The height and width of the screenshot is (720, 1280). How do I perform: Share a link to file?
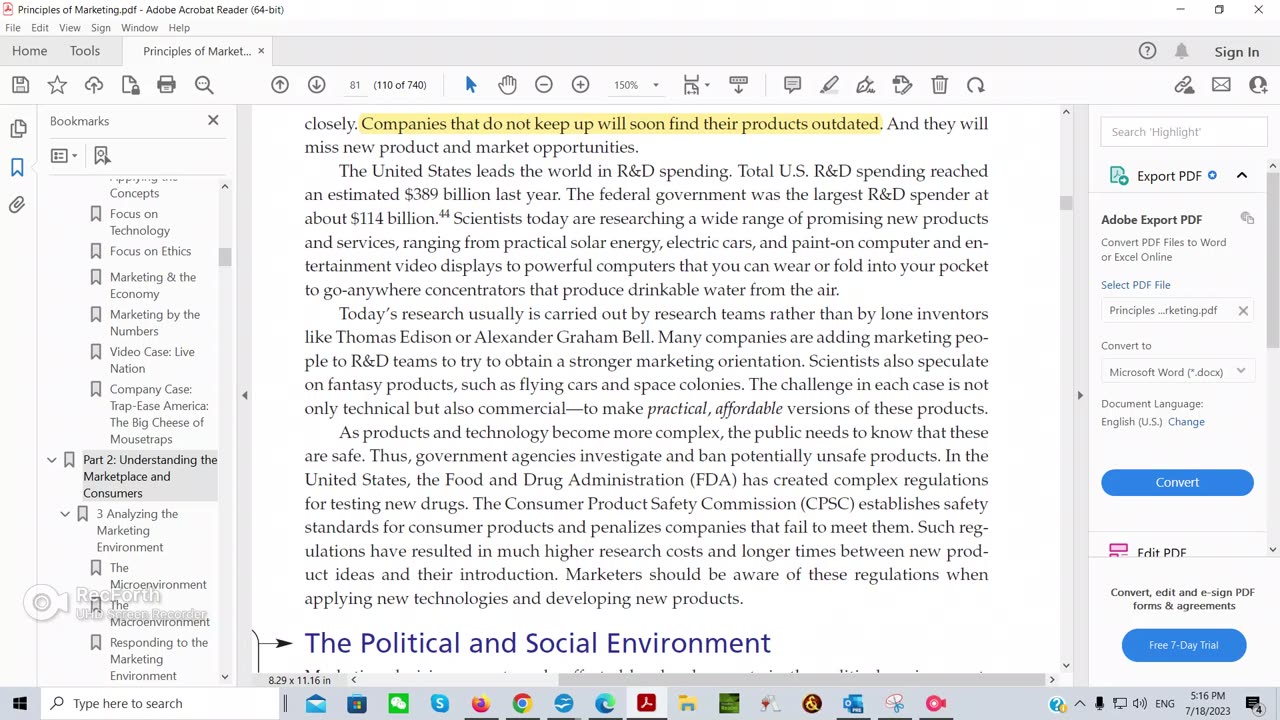tap(1184, 85)
